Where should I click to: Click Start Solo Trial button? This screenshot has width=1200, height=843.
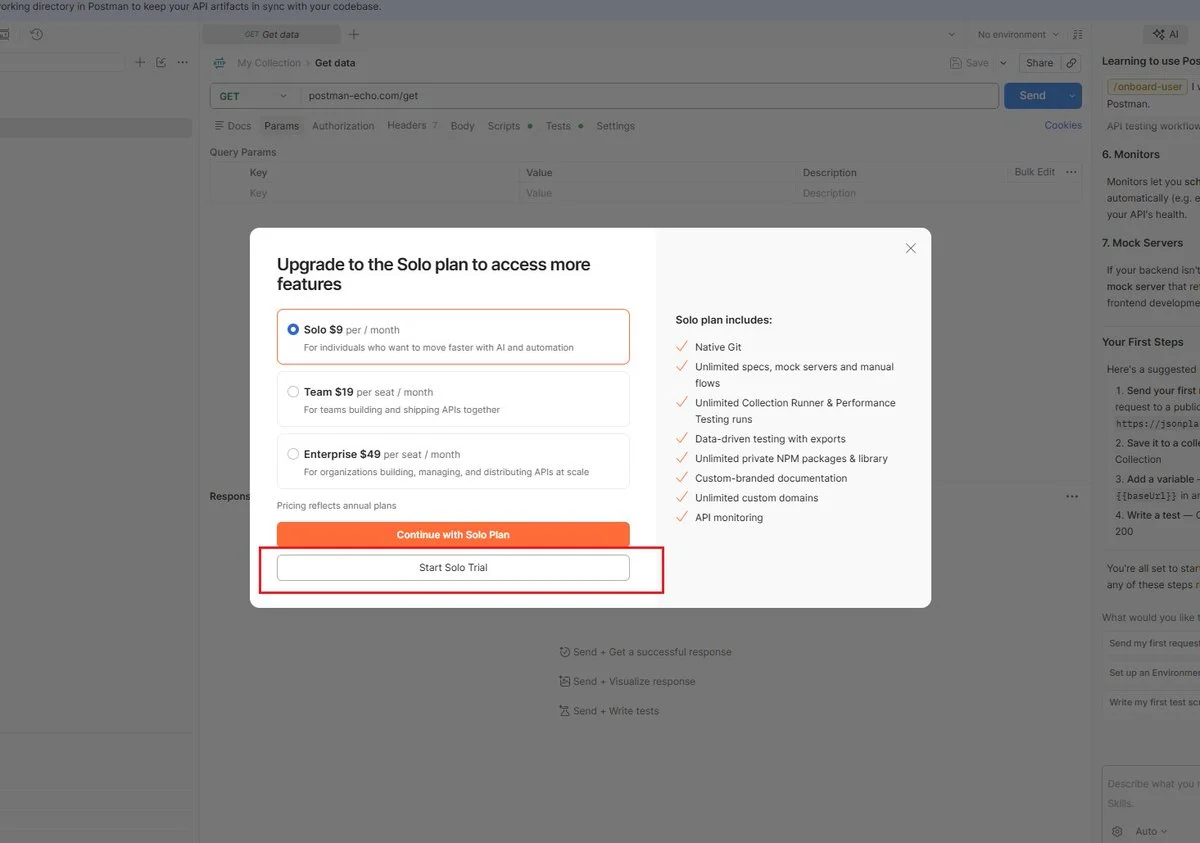pos(453,567)
